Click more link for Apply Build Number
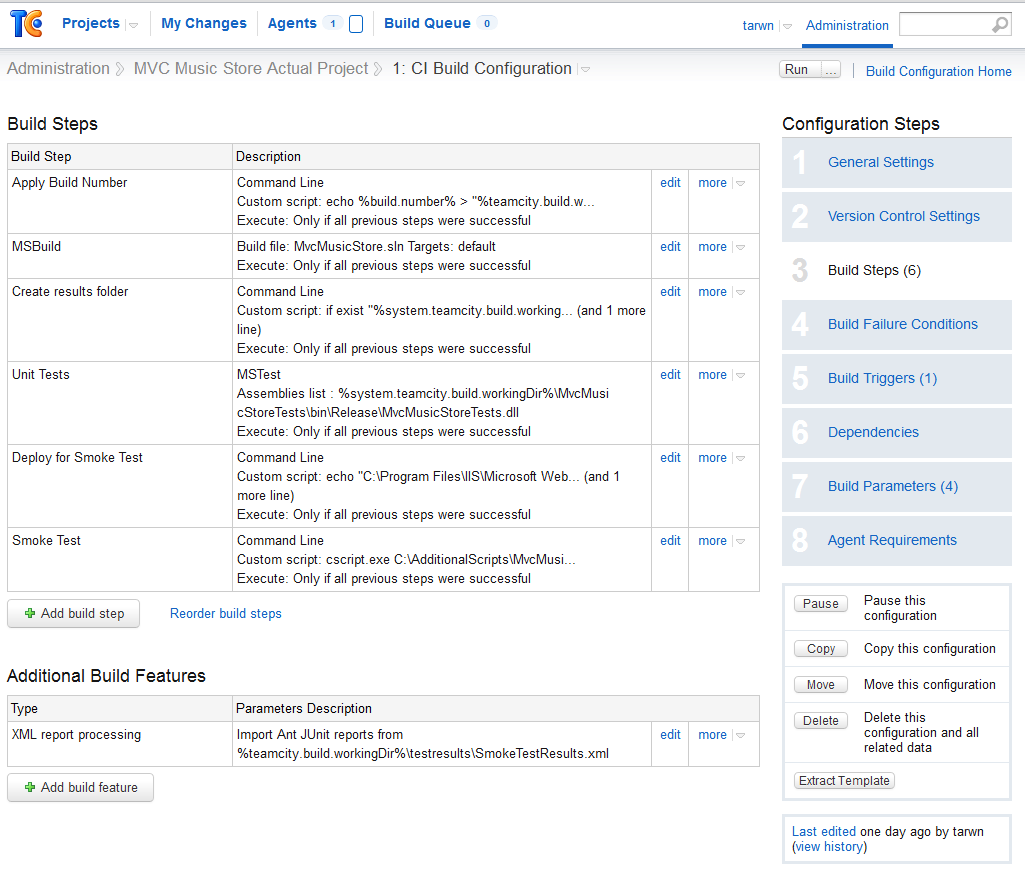1025x872 pixels. pyautogui.click(x=713, y=183)
